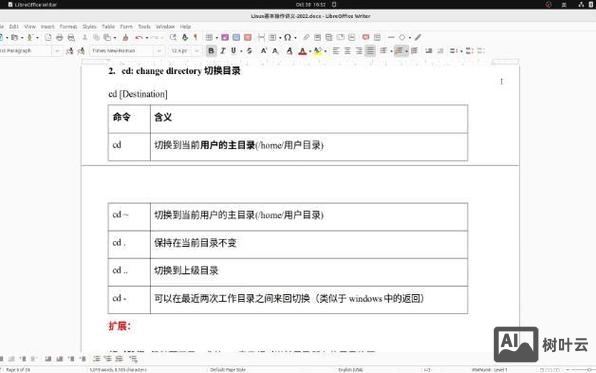This screenshot has width=596, height=373.
Task: Open the View menu
Action: pos(30,27)
